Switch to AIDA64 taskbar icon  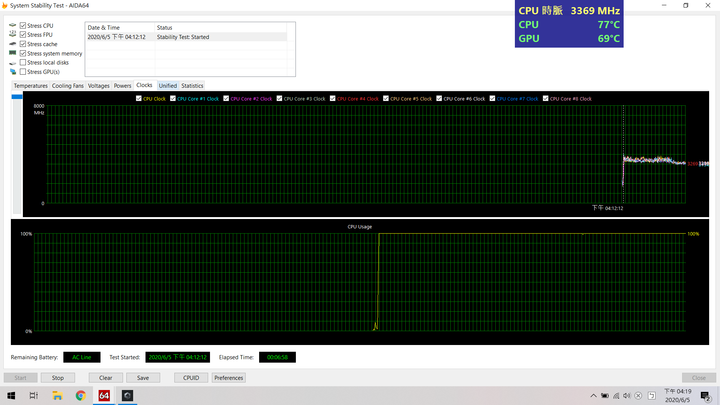point(104,395)
